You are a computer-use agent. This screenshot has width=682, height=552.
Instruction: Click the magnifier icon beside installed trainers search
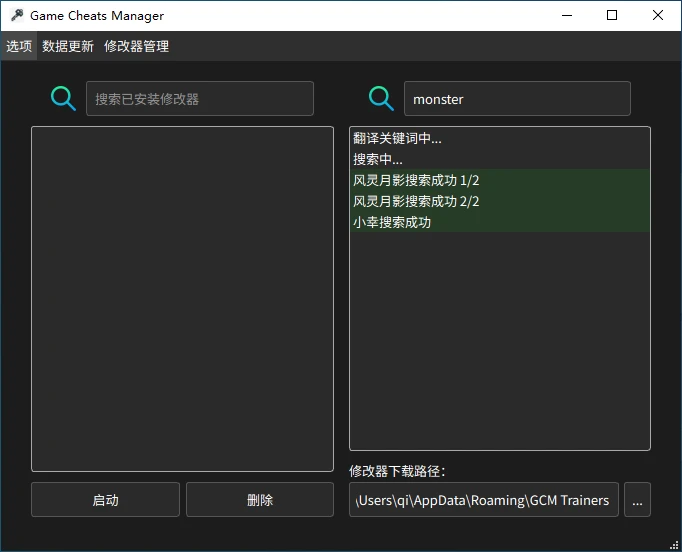(63, 99)
